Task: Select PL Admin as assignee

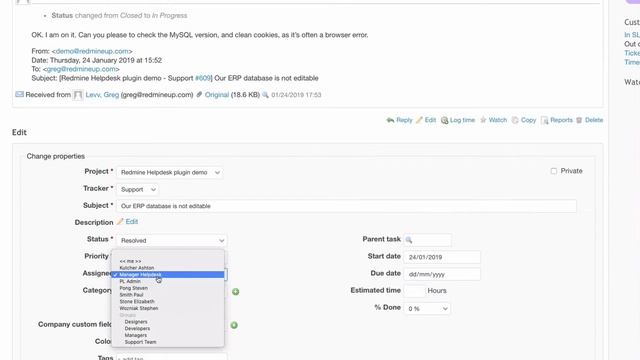Action: [168, 281]
